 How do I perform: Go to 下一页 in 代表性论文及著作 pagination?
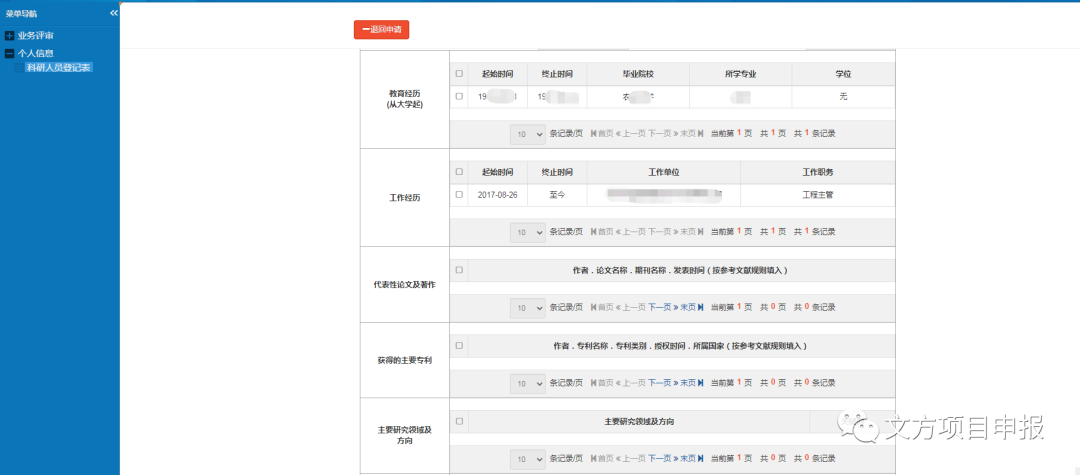pyautogui.click(x=663, y=308)
